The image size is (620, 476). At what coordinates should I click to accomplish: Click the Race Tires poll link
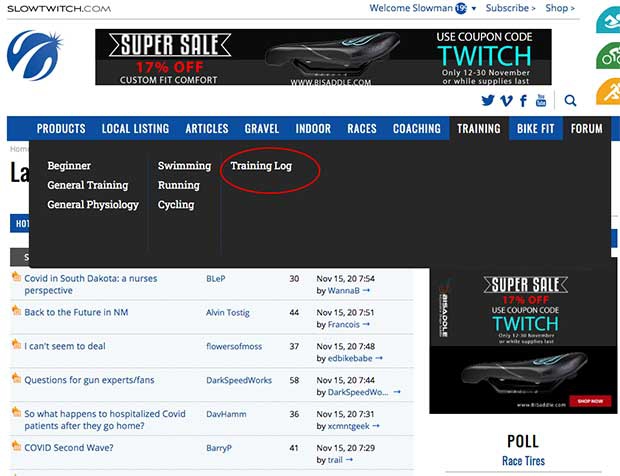pyautogui.click(x=522, y=461)
